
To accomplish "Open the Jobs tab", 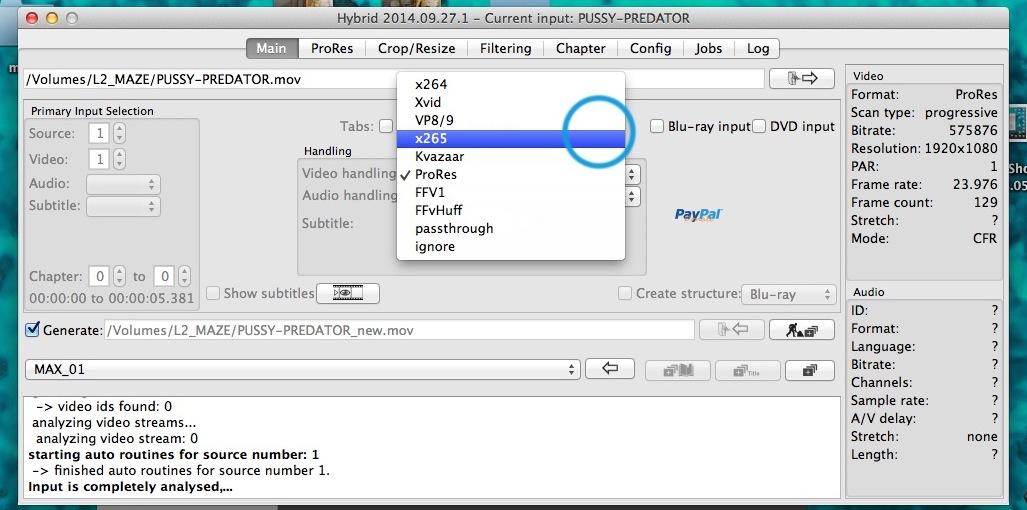I will pyautogui.click(x=709, y=48).
